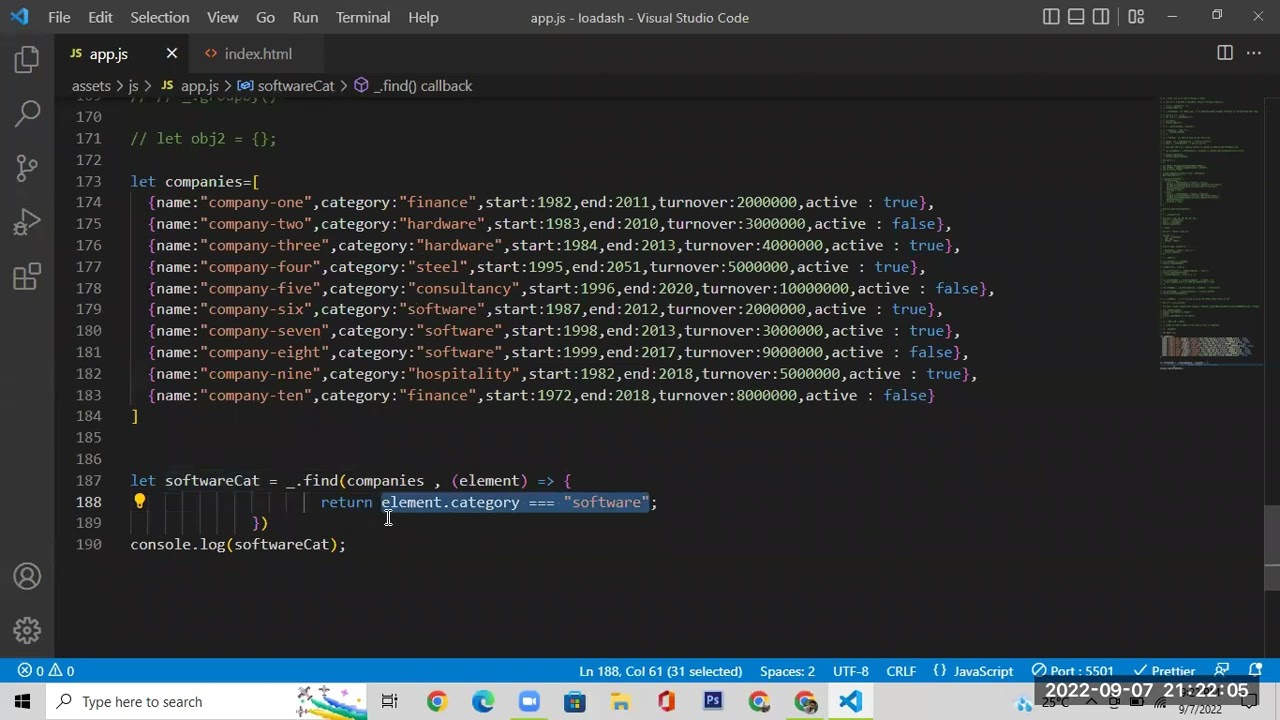Open the Manage gear menu
The image size is (1280, 720).
(27, 630)
